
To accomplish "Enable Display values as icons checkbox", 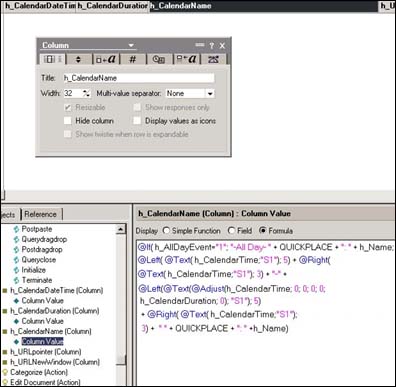I will (137, 121).
